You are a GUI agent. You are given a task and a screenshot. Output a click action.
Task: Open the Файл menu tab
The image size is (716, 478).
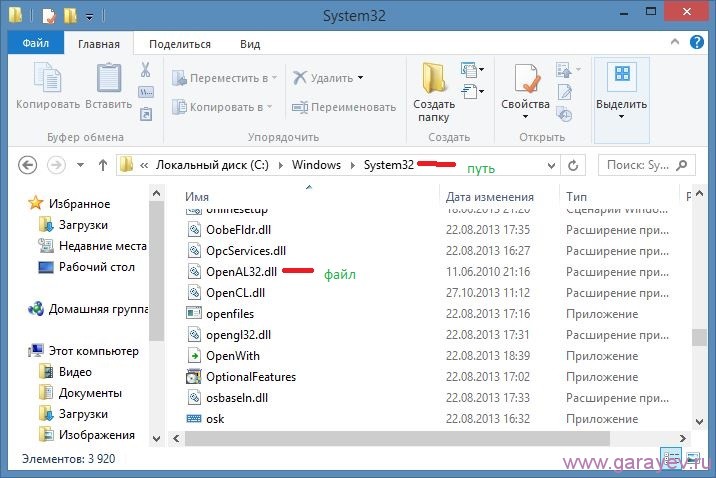[36, 43]
